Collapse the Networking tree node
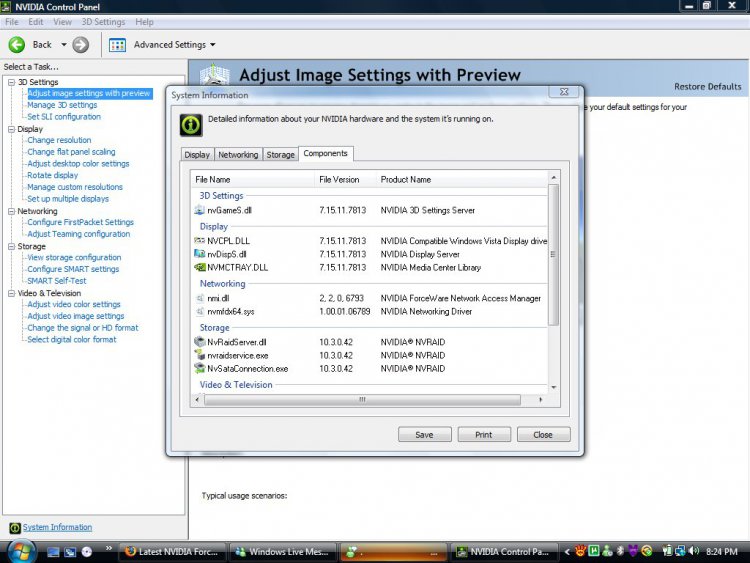The width and height of the screenshot is (750, 563). pyautogui.click(x=11, y=211)
